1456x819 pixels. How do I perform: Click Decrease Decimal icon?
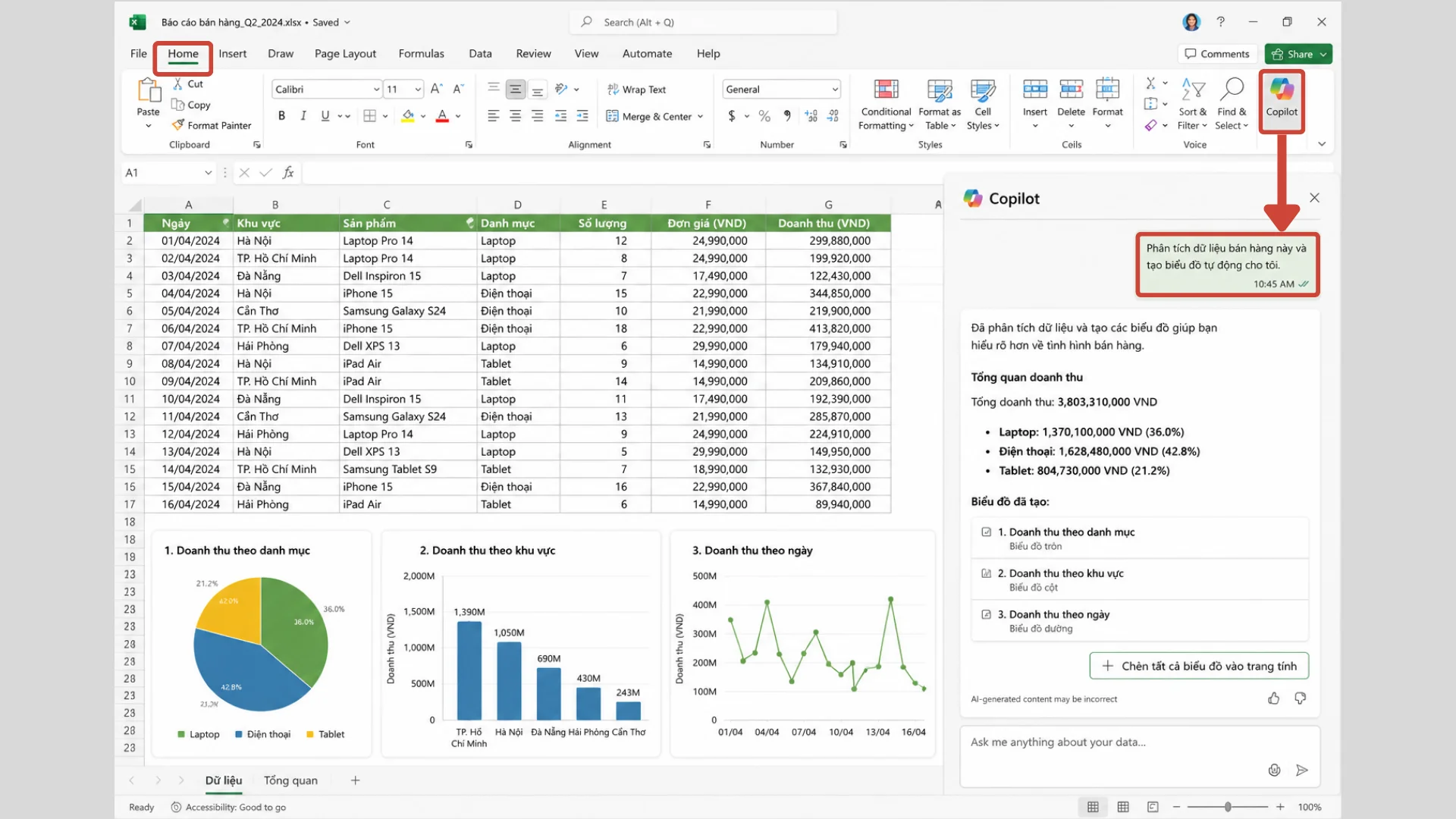833,116
